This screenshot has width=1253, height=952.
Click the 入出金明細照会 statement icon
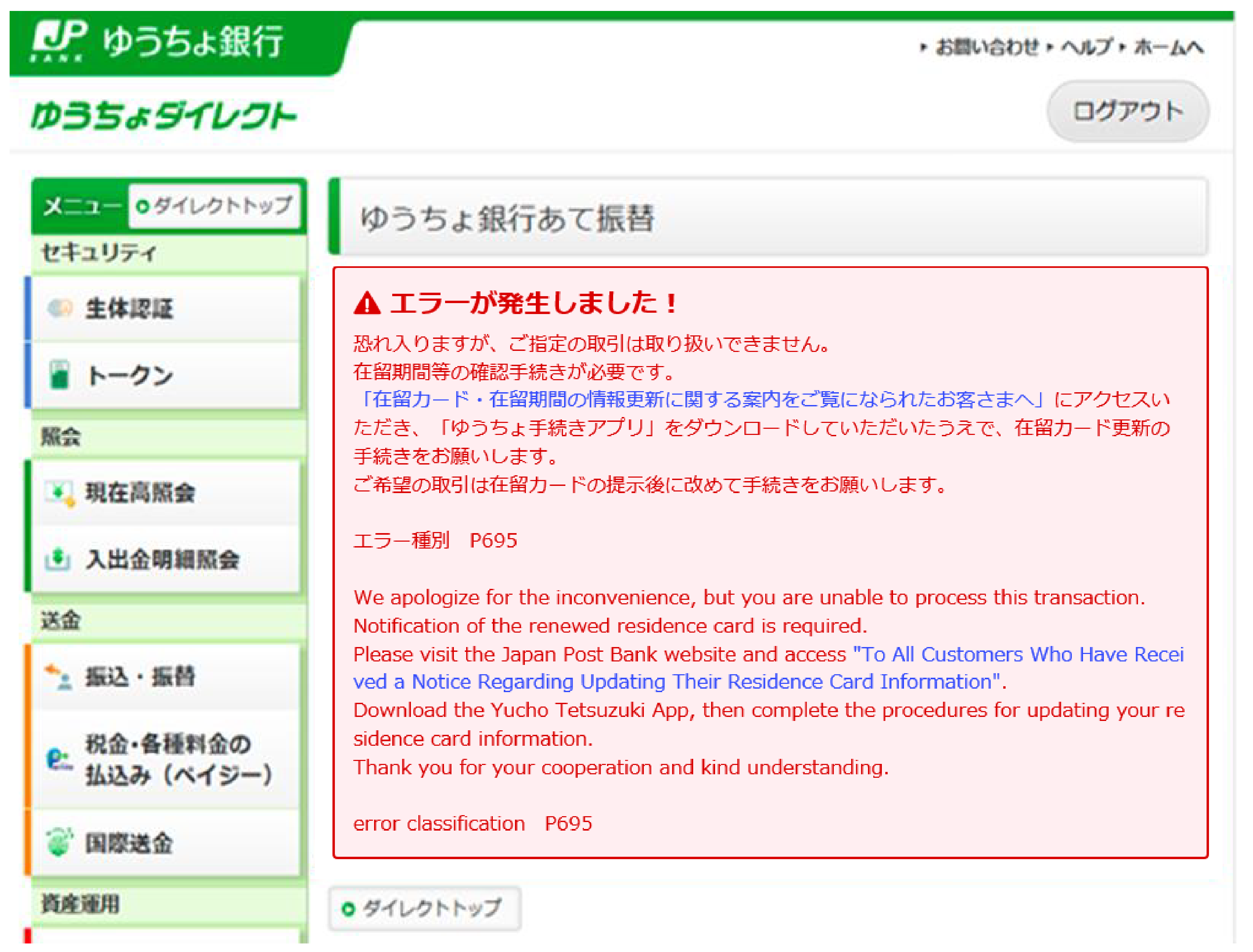click(x=58, y=560)
